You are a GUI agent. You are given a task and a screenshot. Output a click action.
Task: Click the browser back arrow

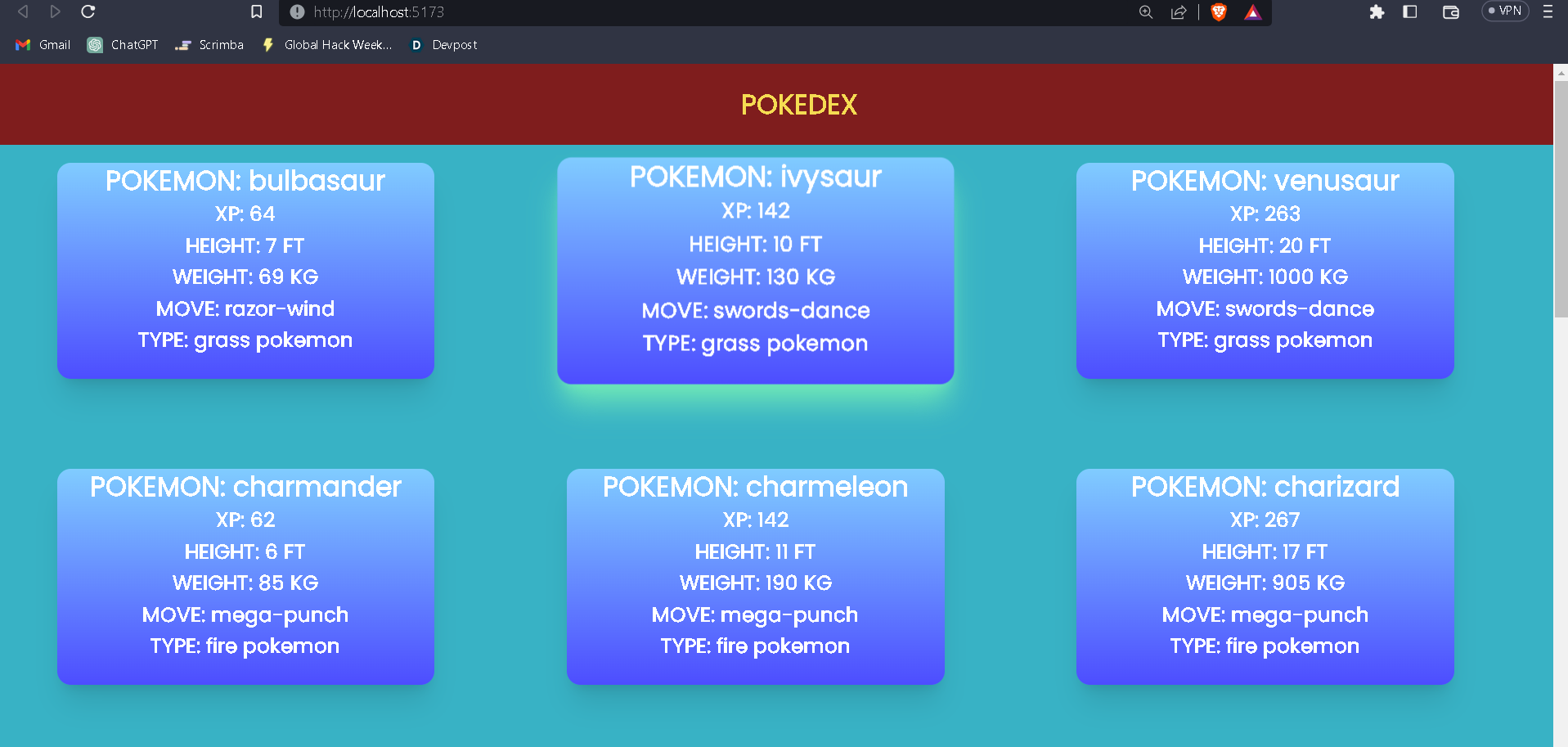tap(23, 11)
